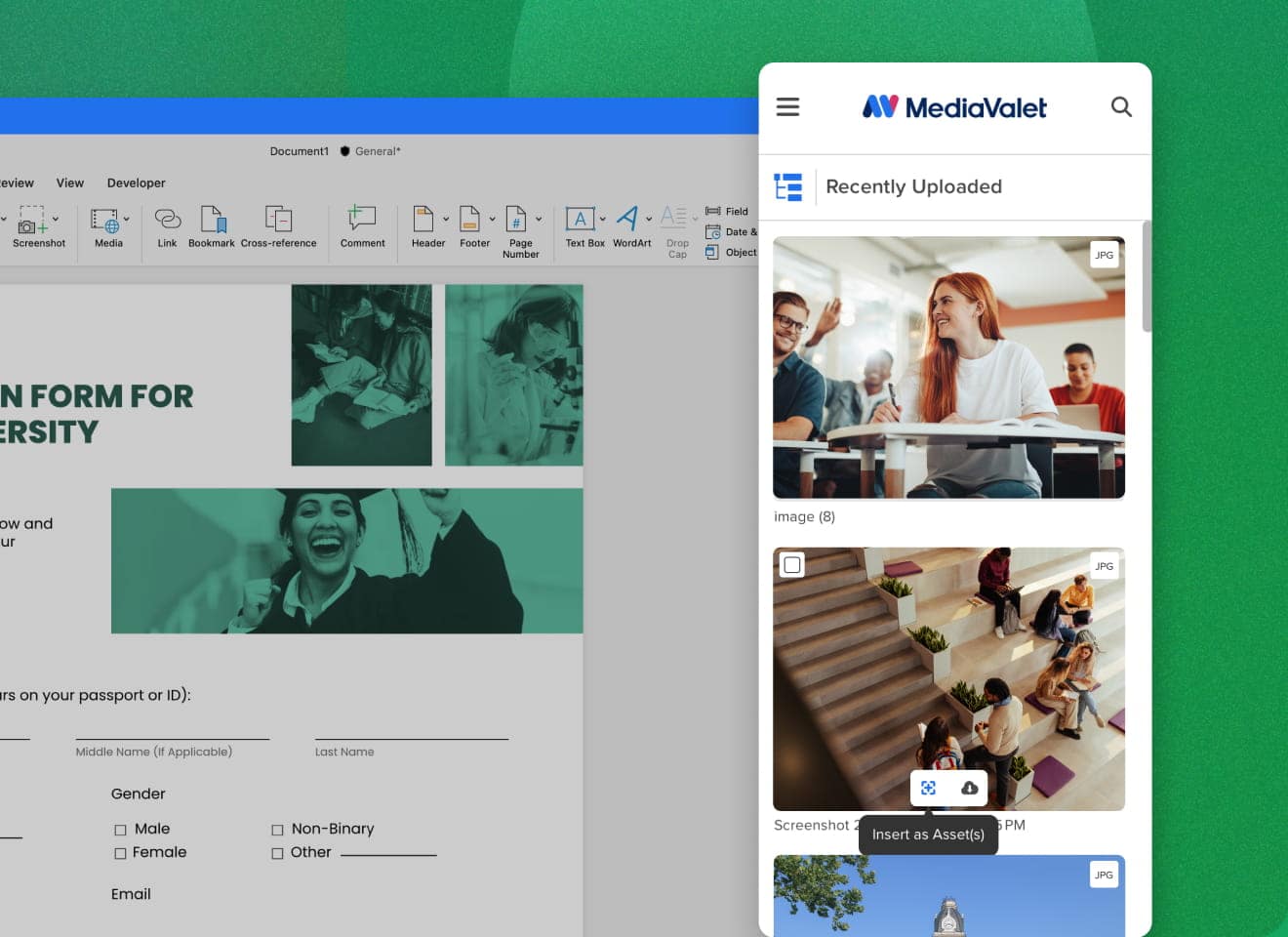1288x937 pixels.
Task: Click the Screenshot tool in Word ribbon
Action: [x=32, y=220]
